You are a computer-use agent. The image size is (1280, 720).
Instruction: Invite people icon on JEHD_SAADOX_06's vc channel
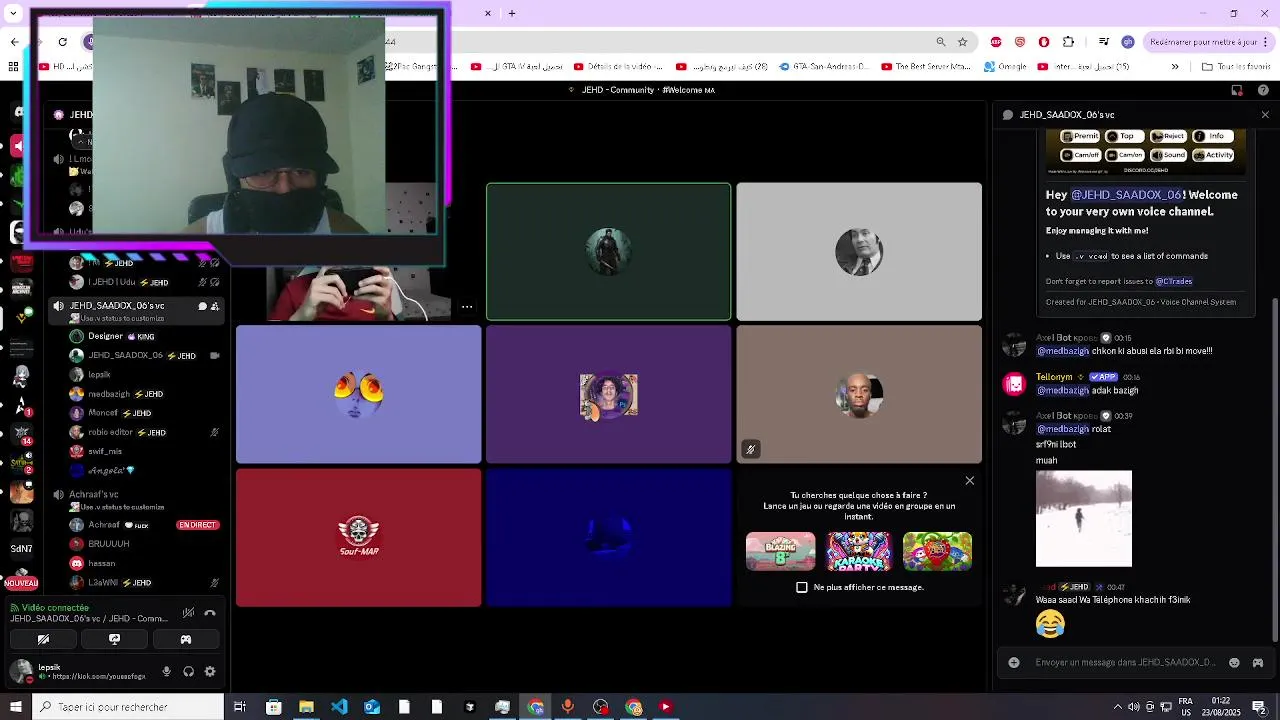pos(215,306)
